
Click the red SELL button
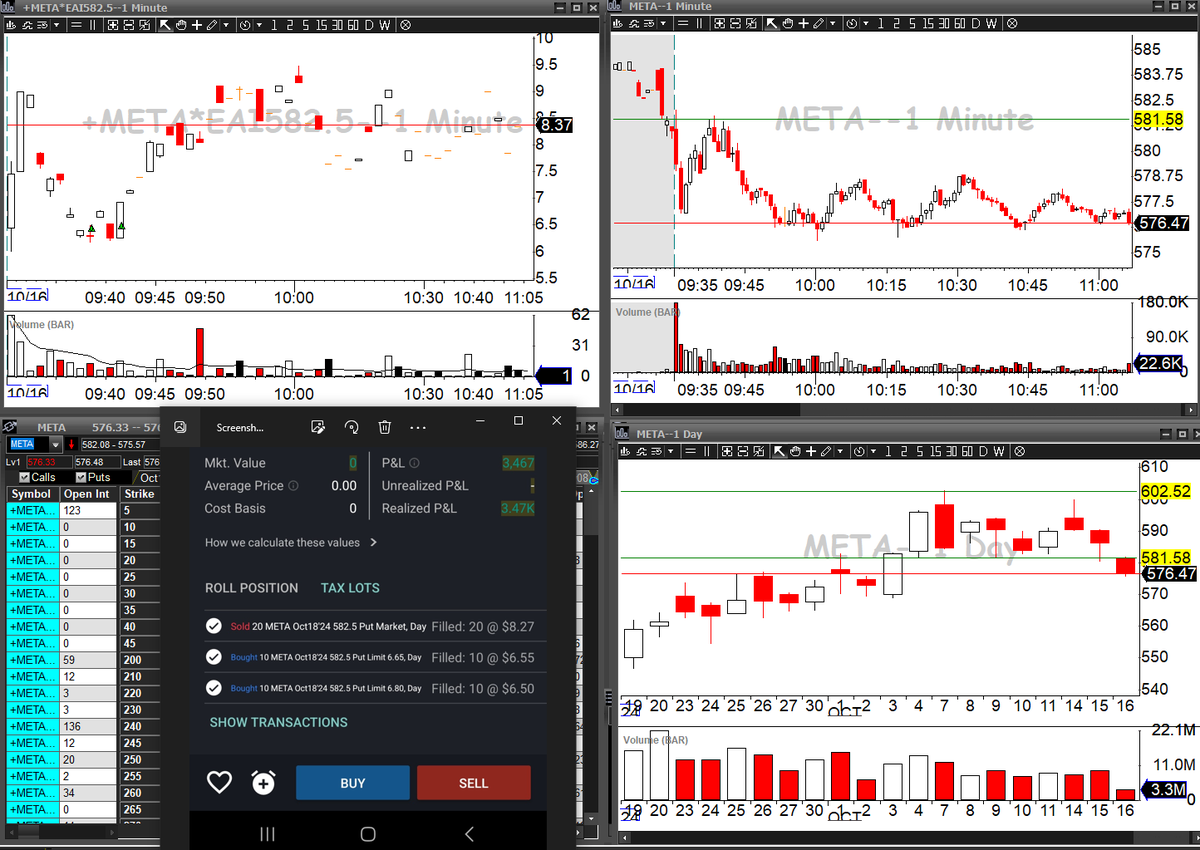coord(473,783)
